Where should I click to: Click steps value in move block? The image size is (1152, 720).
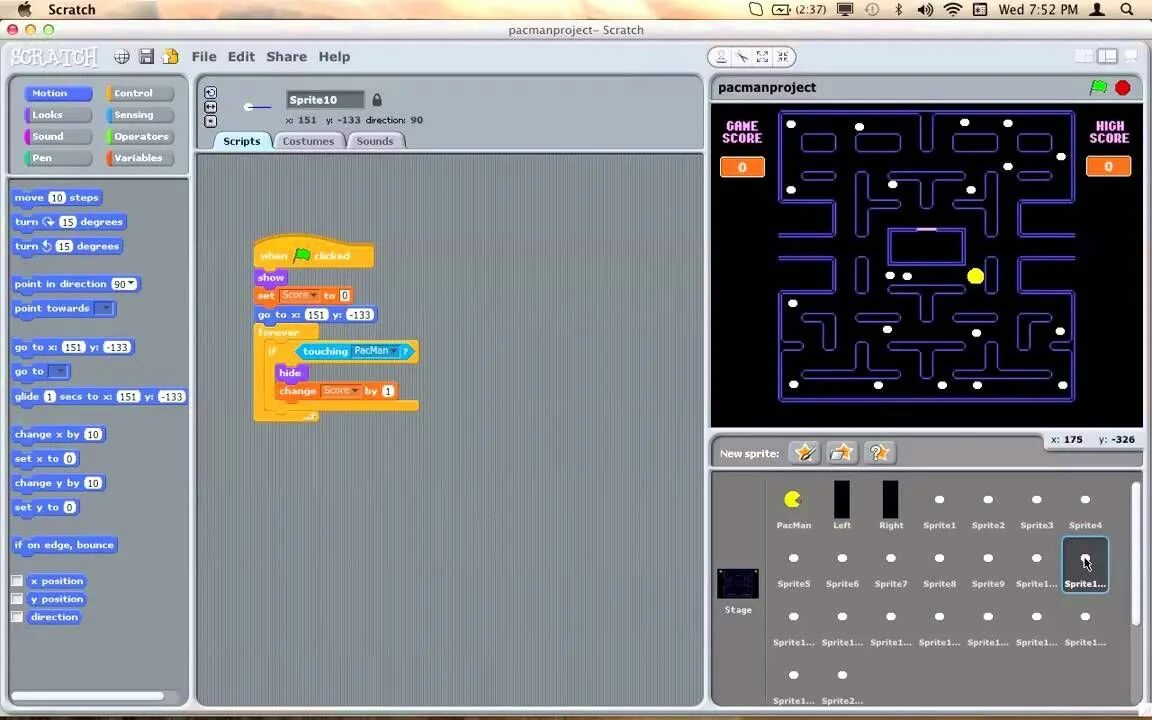coord(57,198)
